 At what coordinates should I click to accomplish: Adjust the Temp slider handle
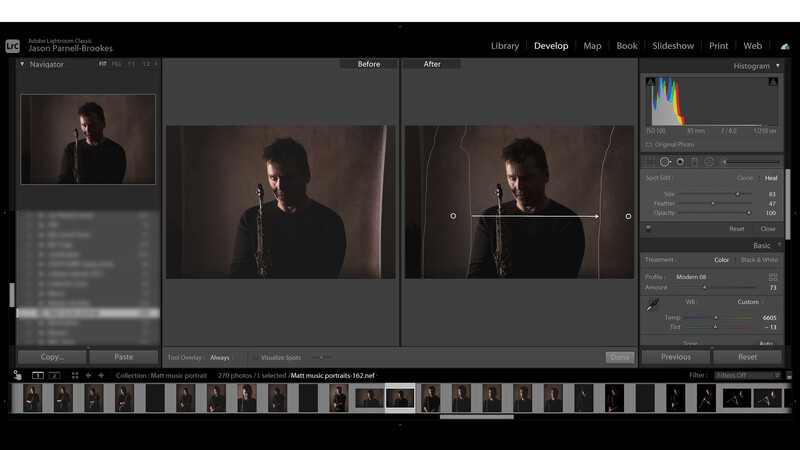pyautogui.click(x=716, y=317)
